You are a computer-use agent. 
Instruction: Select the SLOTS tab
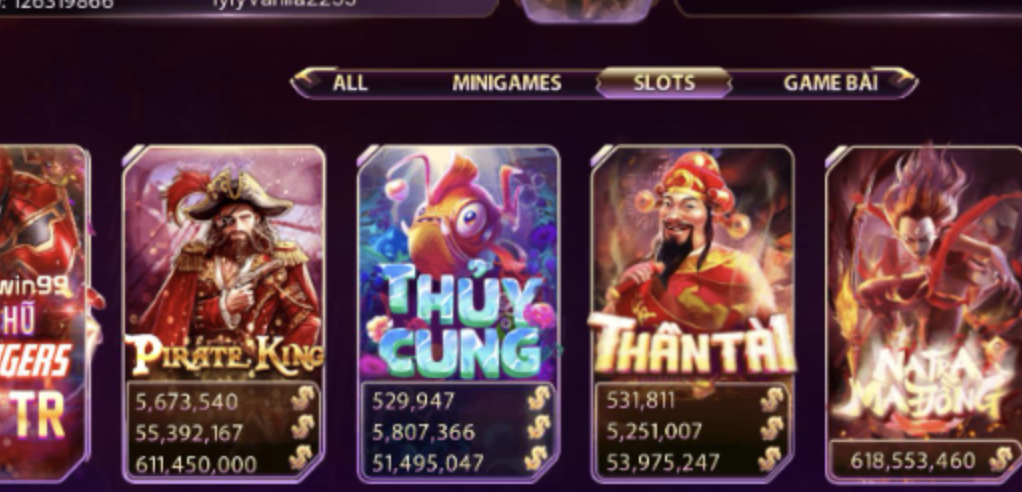pos(664,83)
